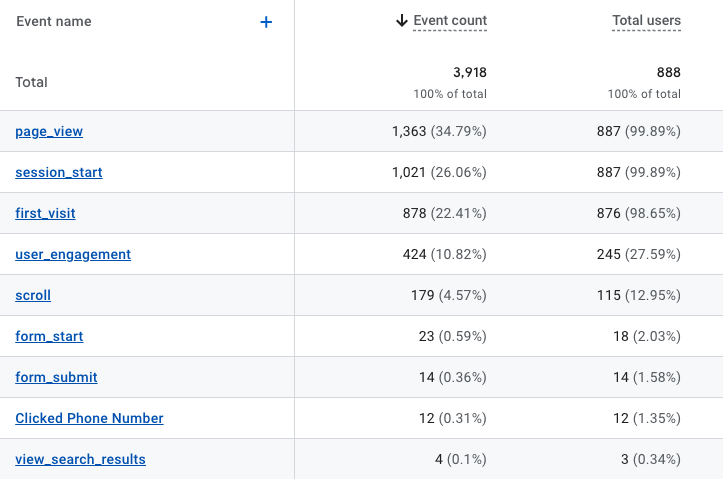Screen dimensions: 723x479
Task: Click the 115 (12.95%) total users cell
Action: click(x=639, y=296)
